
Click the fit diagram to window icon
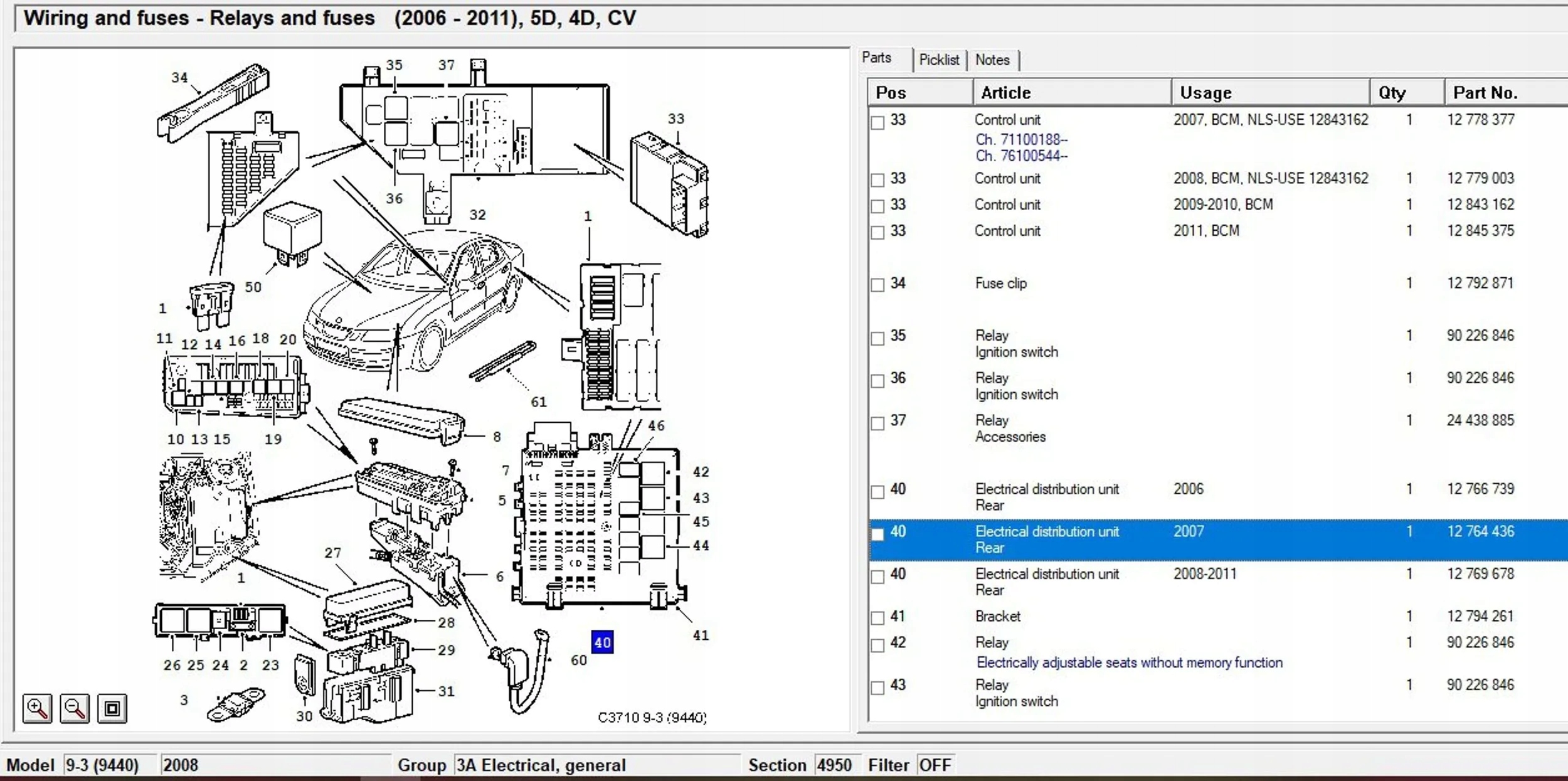pyautogui.click(x=112, y=709)
